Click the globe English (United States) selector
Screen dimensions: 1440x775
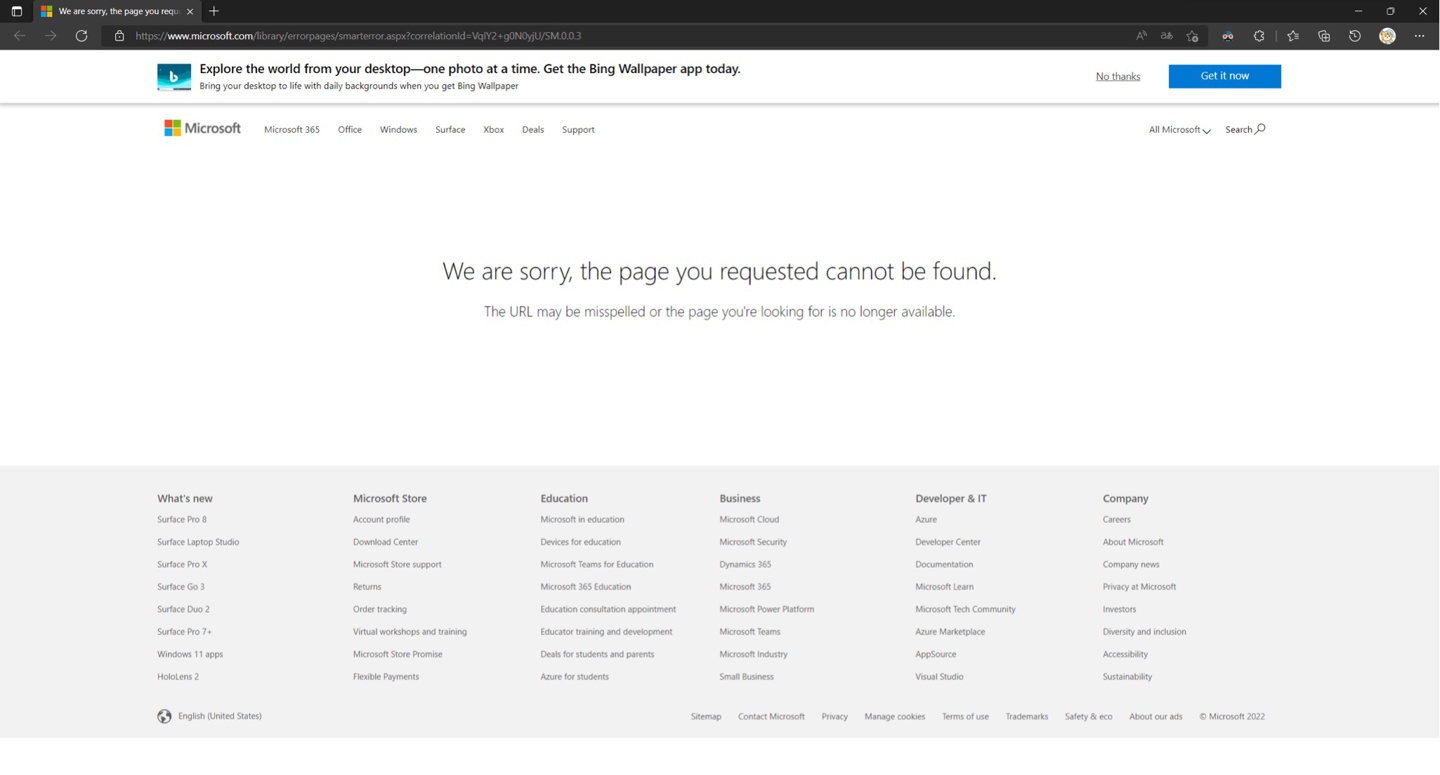click(x=210, y=716)
